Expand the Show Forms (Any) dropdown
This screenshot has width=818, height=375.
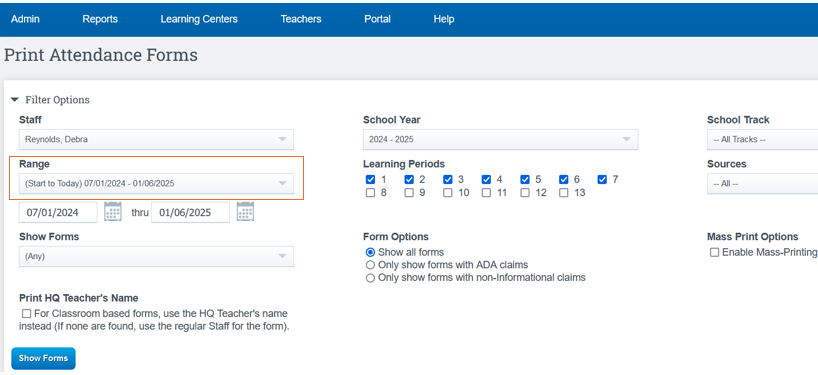[157, 257]
